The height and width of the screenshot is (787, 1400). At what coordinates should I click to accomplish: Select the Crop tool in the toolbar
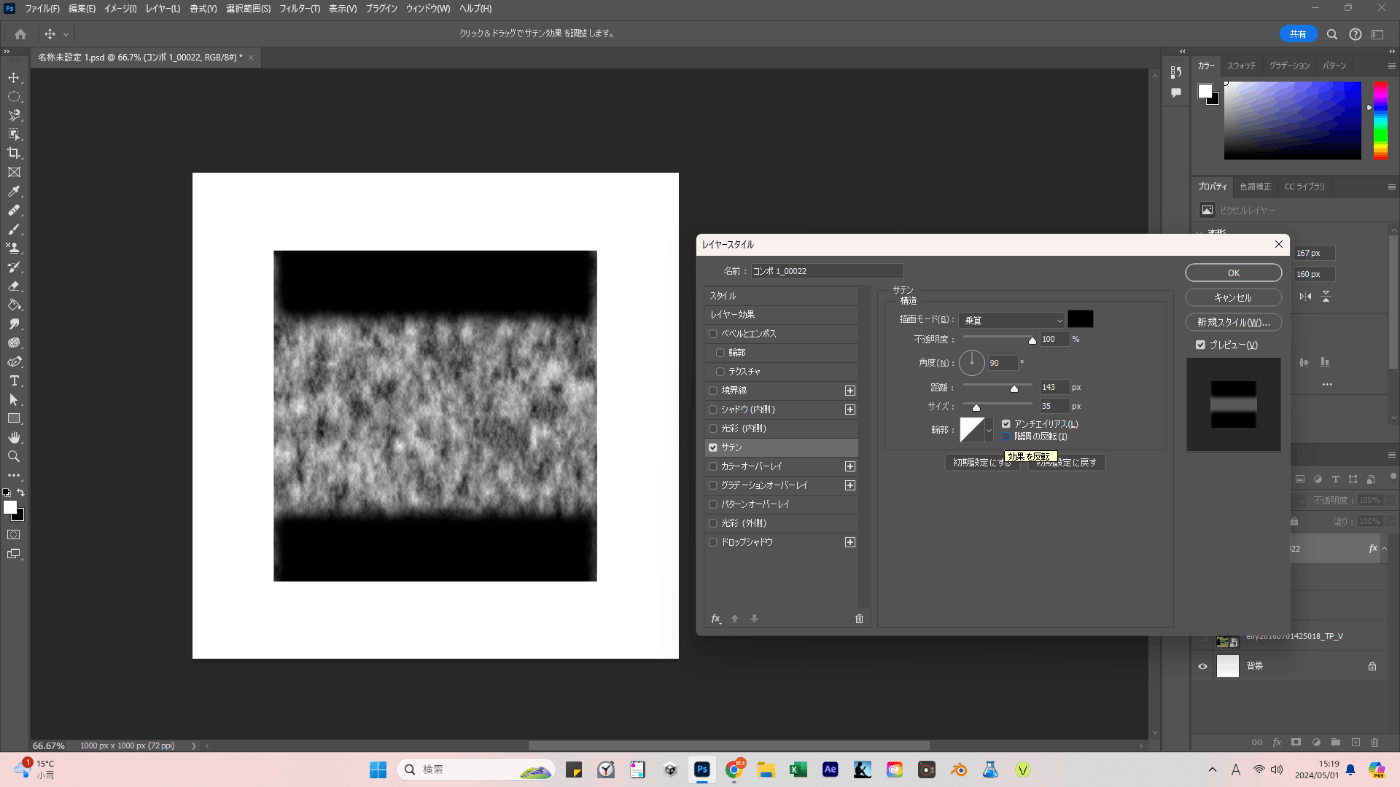click(14, 153)
